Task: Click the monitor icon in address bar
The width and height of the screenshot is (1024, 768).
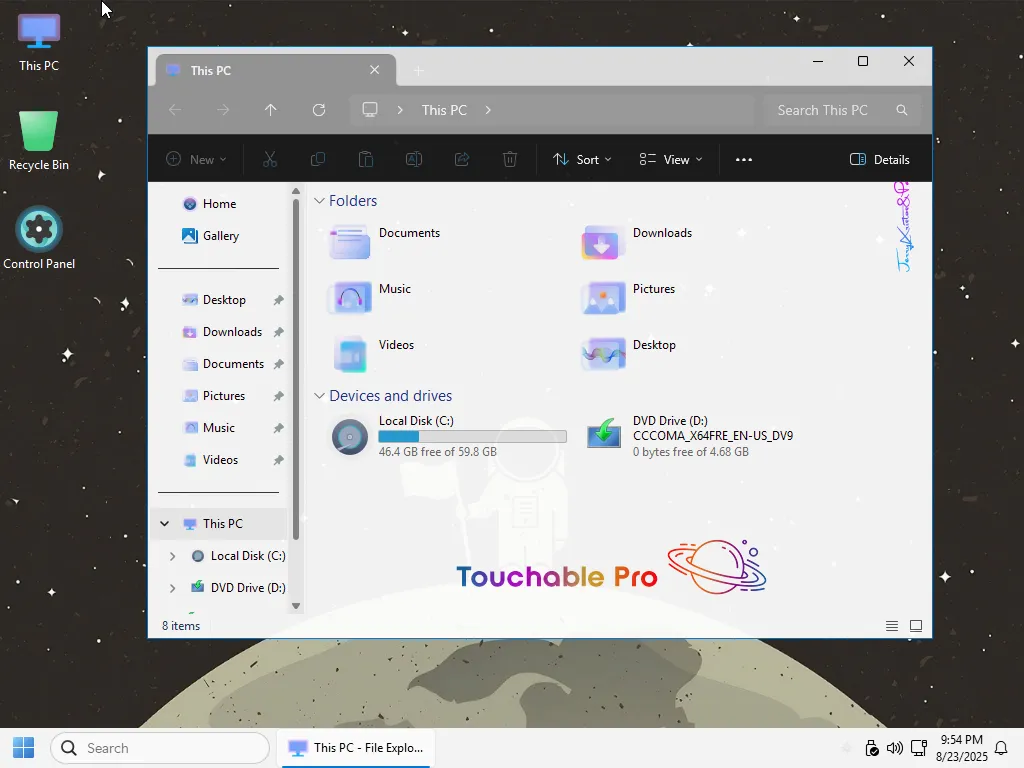Action: pyautogui.click(x=370, y=110)
